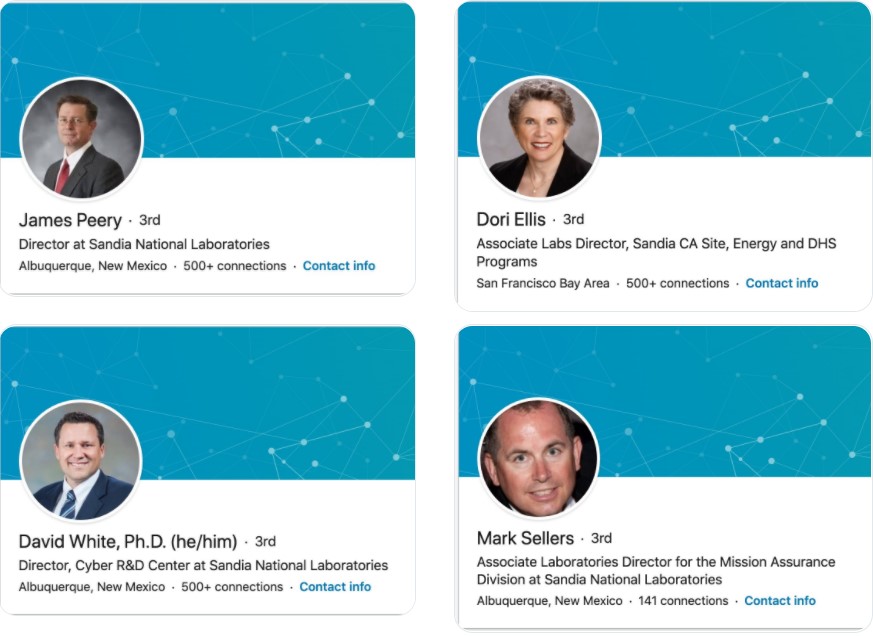Viewport: 873px width, 636px height.
Task: View David White's 500+ connections
Action: click(x=232, y=587)
